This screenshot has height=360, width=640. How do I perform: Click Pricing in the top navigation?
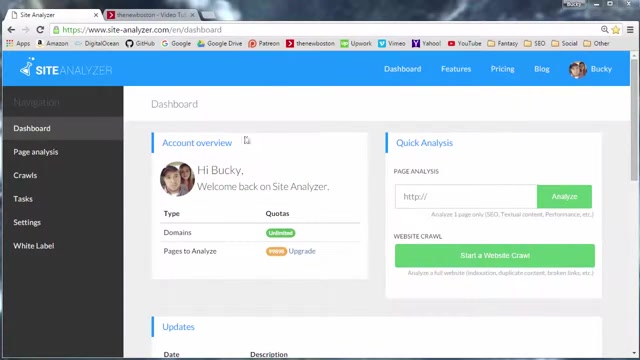point(502,69)
